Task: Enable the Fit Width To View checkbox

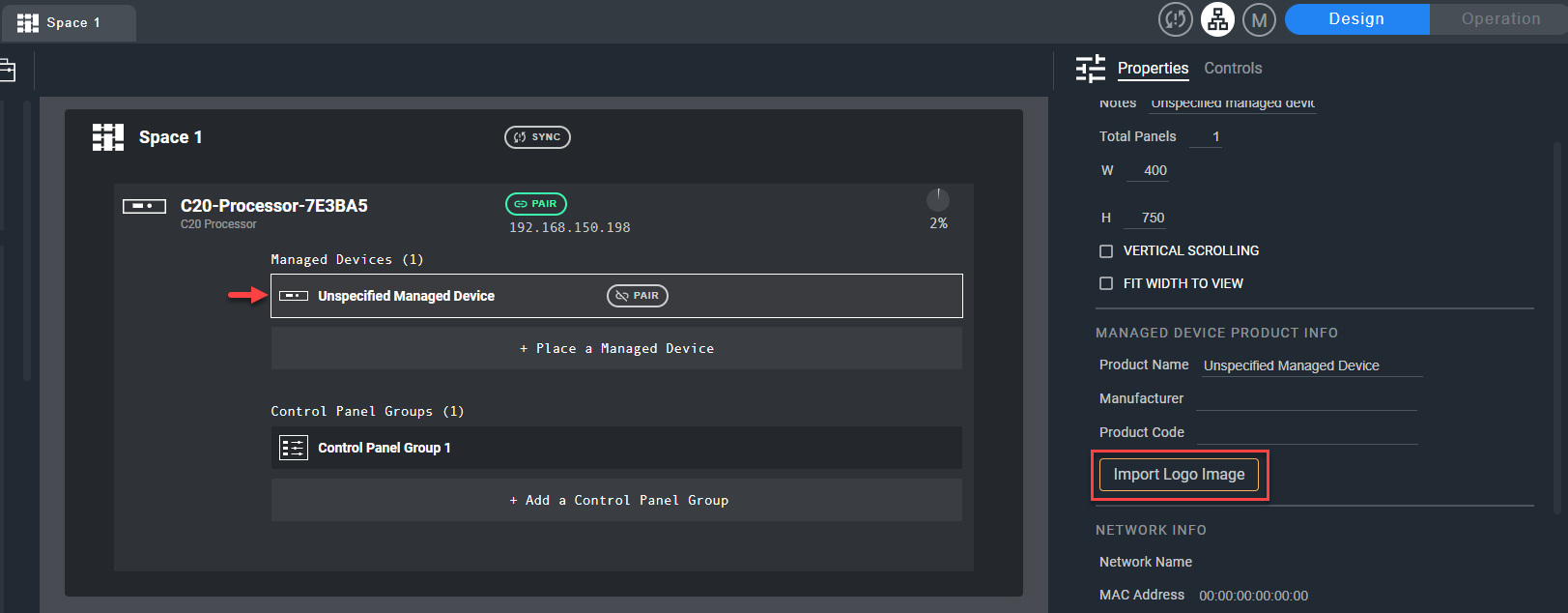Action: (1106, 283)
